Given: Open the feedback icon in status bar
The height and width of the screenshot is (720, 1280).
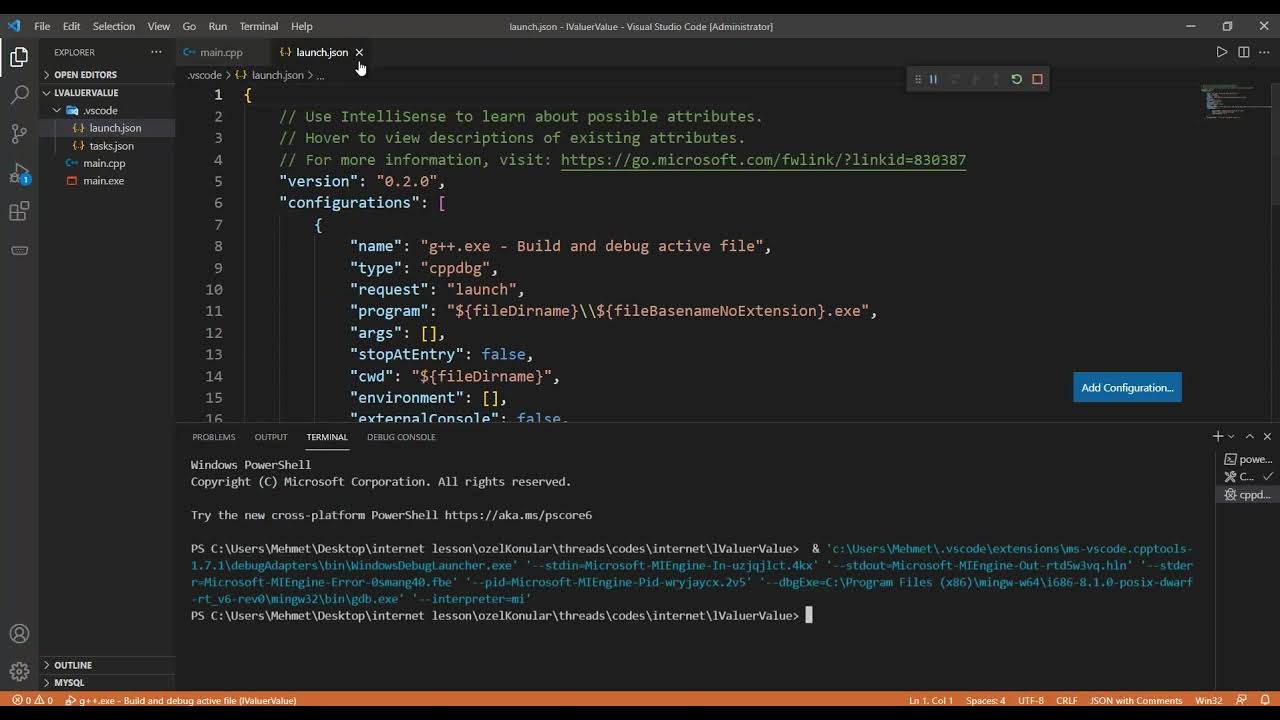Looking at the screenshot, I should [x=1241, y=700].
